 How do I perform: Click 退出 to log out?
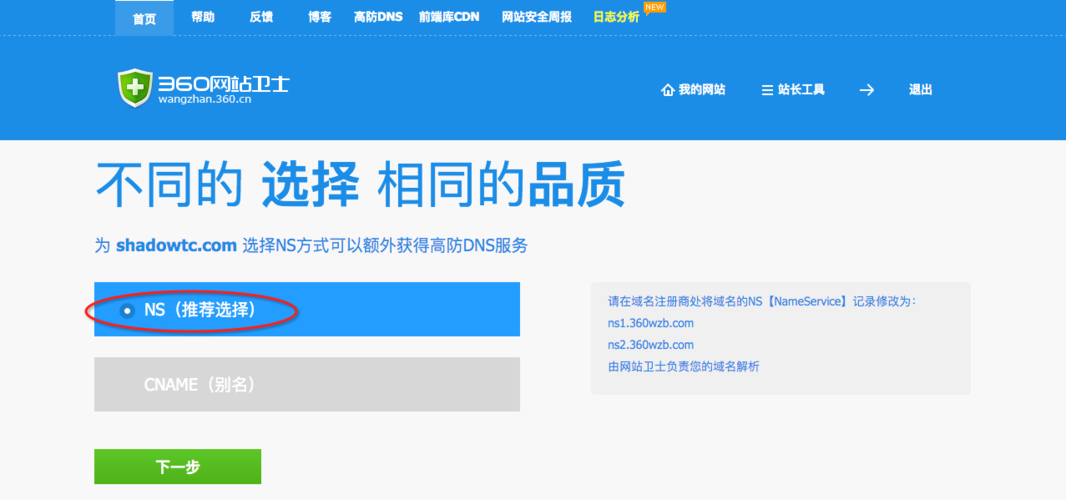pos(921,90)
